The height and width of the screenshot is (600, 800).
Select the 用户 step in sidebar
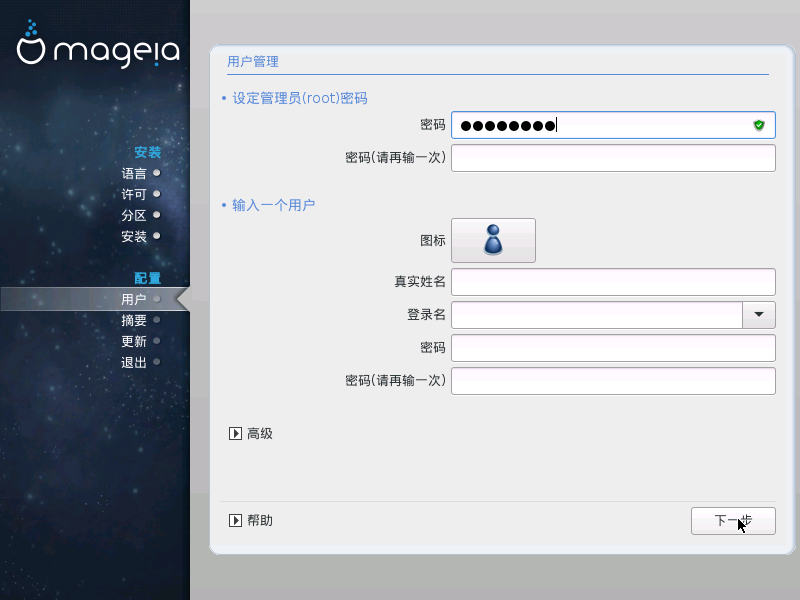[x=134, y=299]
